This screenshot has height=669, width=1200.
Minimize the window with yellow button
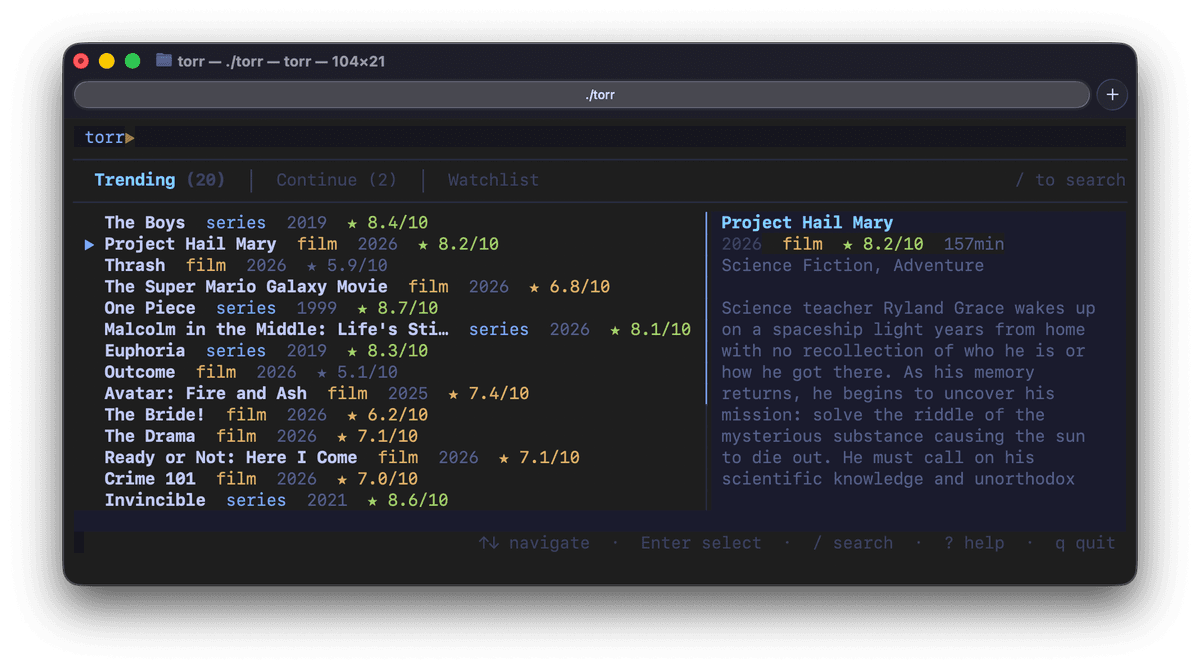point(106,61)
